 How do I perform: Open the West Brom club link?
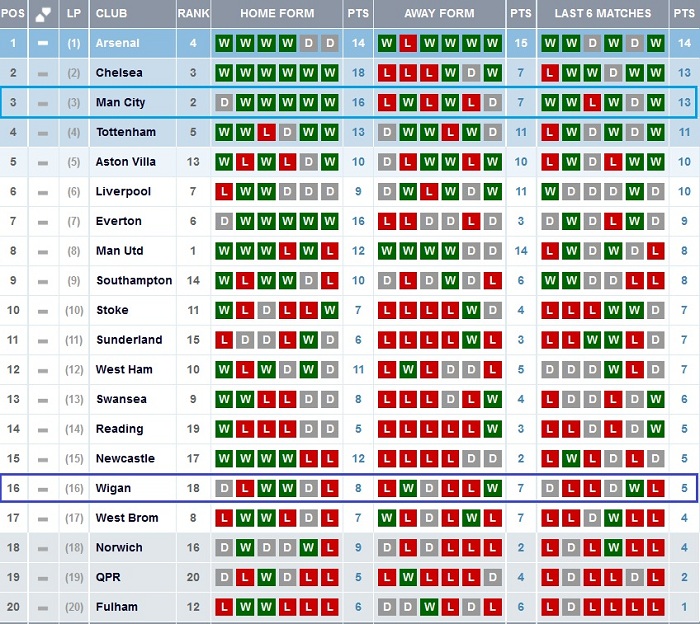(x=127, y=518)
